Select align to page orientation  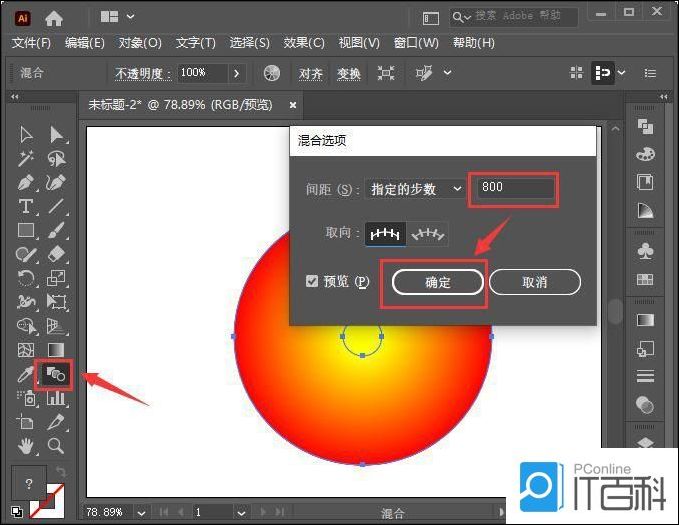(x=385, y=234)
